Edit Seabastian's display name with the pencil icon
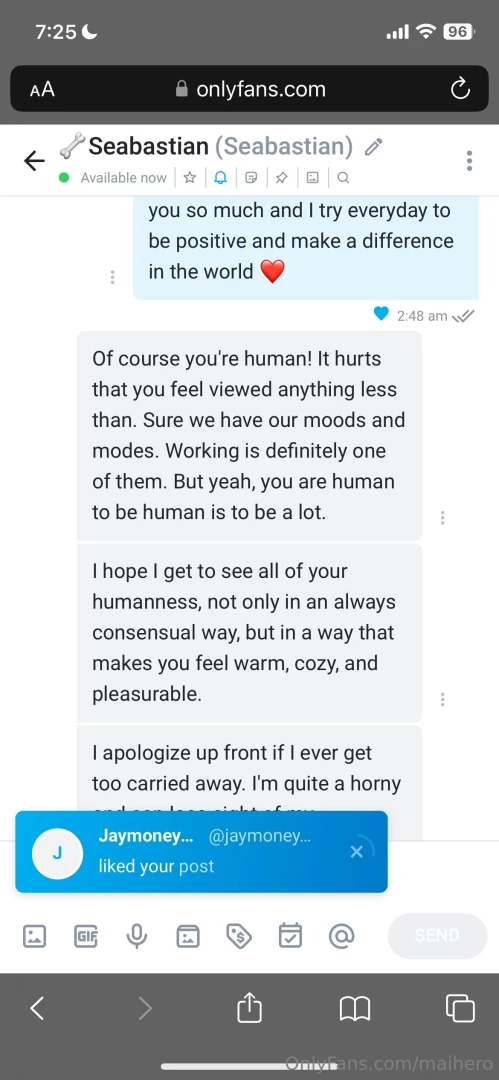 374,147
